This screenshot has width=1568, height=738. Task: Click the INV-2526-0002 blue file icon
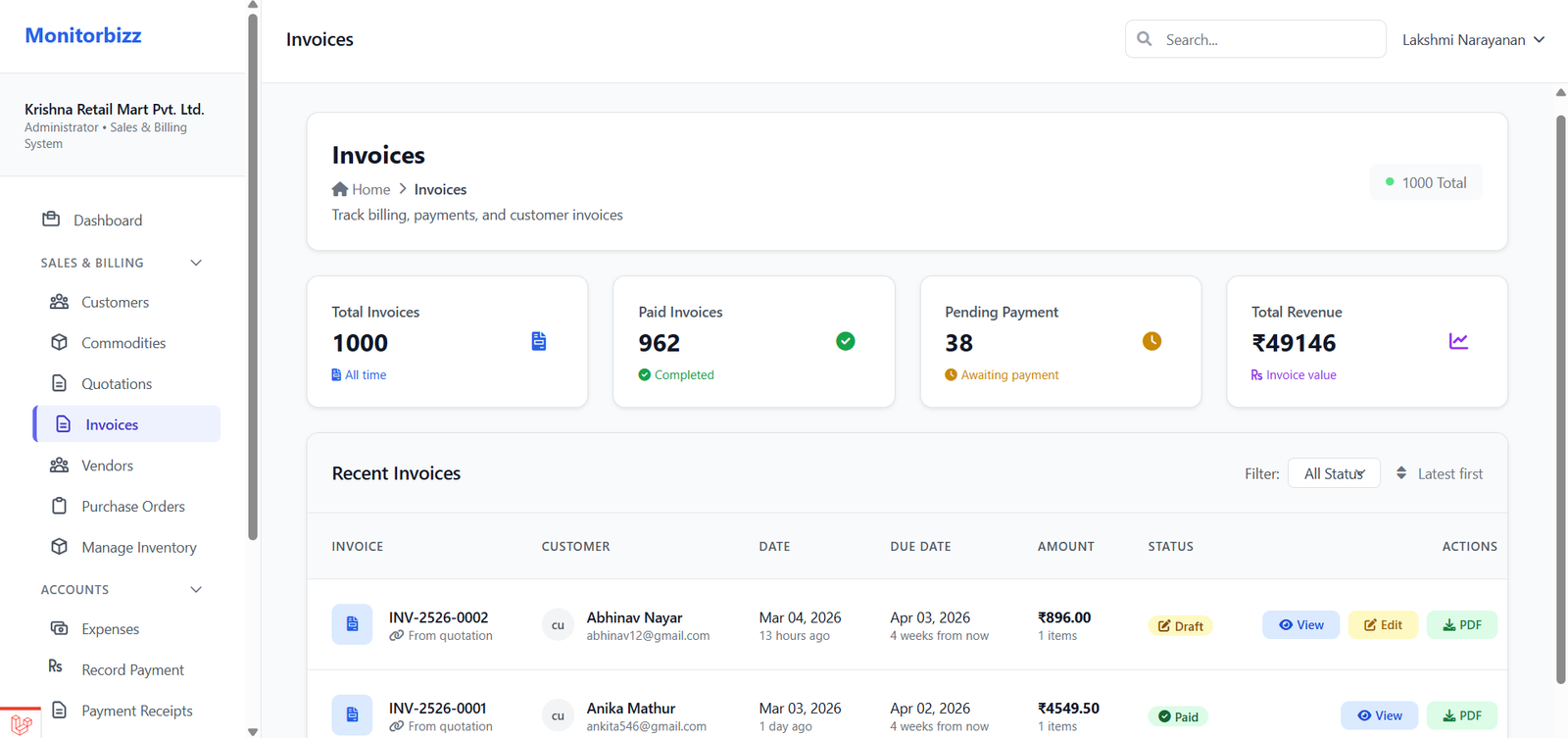tap(352, 624)
